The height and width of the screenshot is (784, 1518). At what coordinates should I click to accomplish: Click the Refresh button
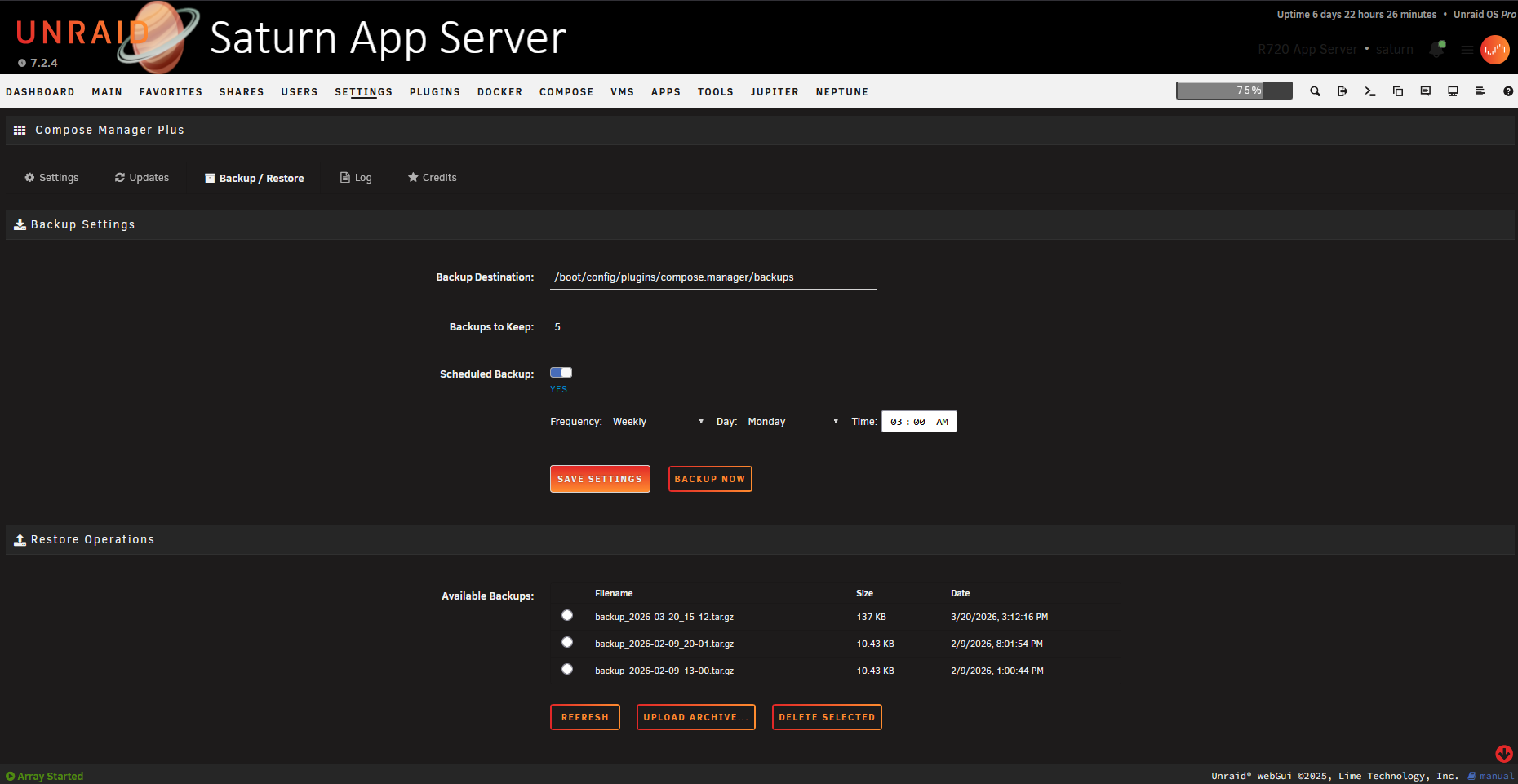(x=585, y=717)
